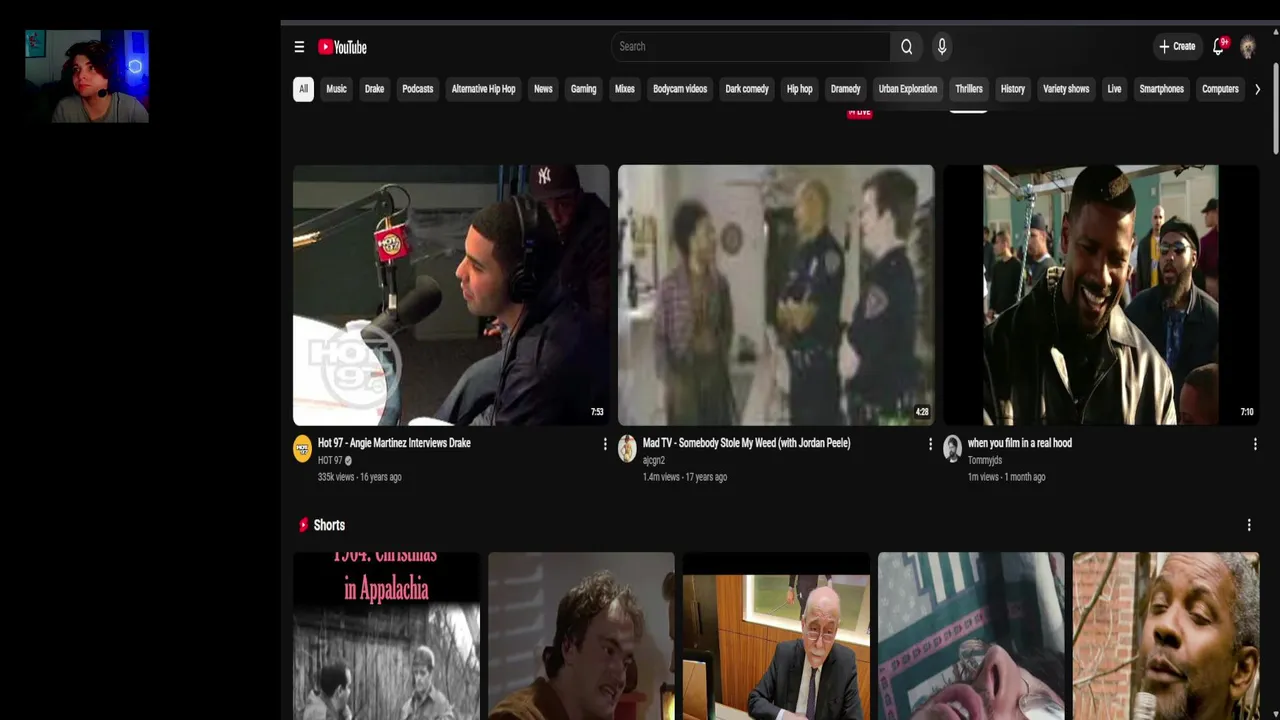Open the Mad TV Jordan Peele thumbnail
1280x720 pixels.
[x=776, y=295]
